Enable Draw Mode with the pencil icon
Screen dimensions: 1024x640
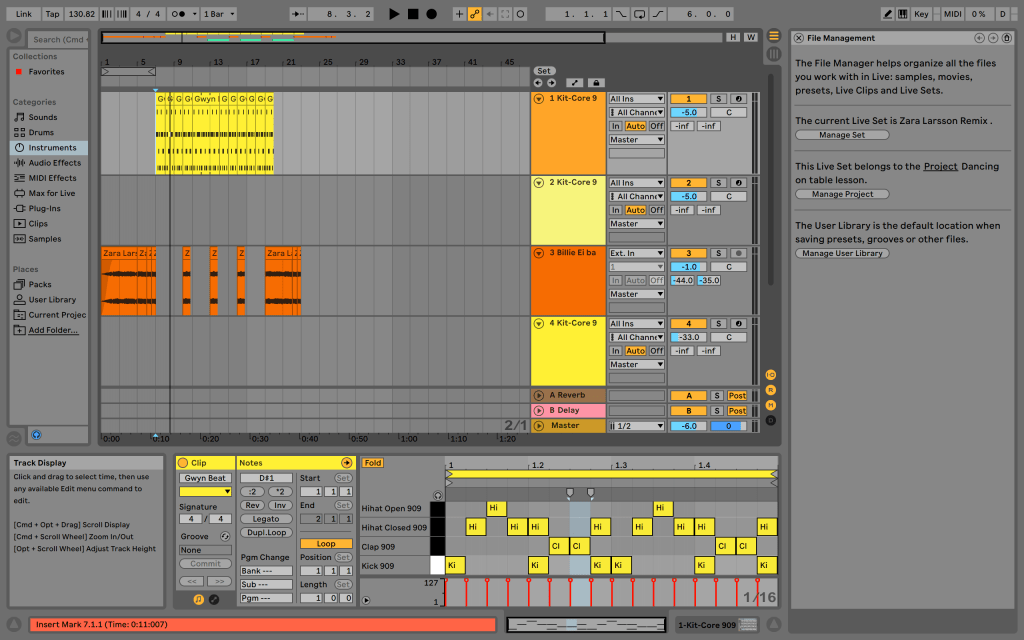(888, 14)
